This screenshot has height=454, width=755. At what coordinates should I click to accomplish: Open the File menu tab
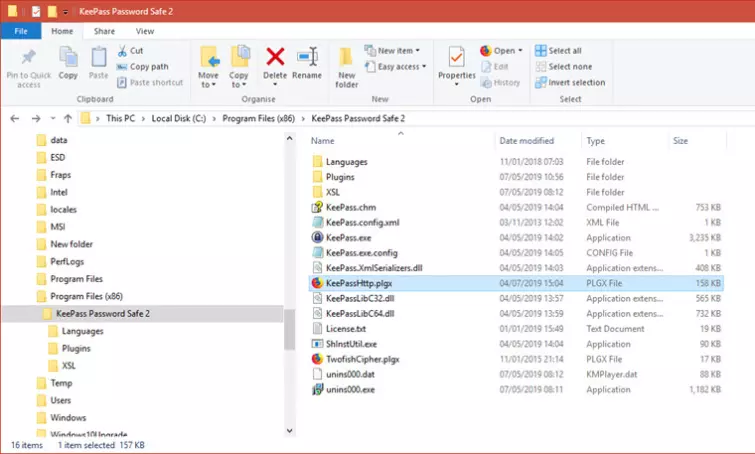click(20, 31)
